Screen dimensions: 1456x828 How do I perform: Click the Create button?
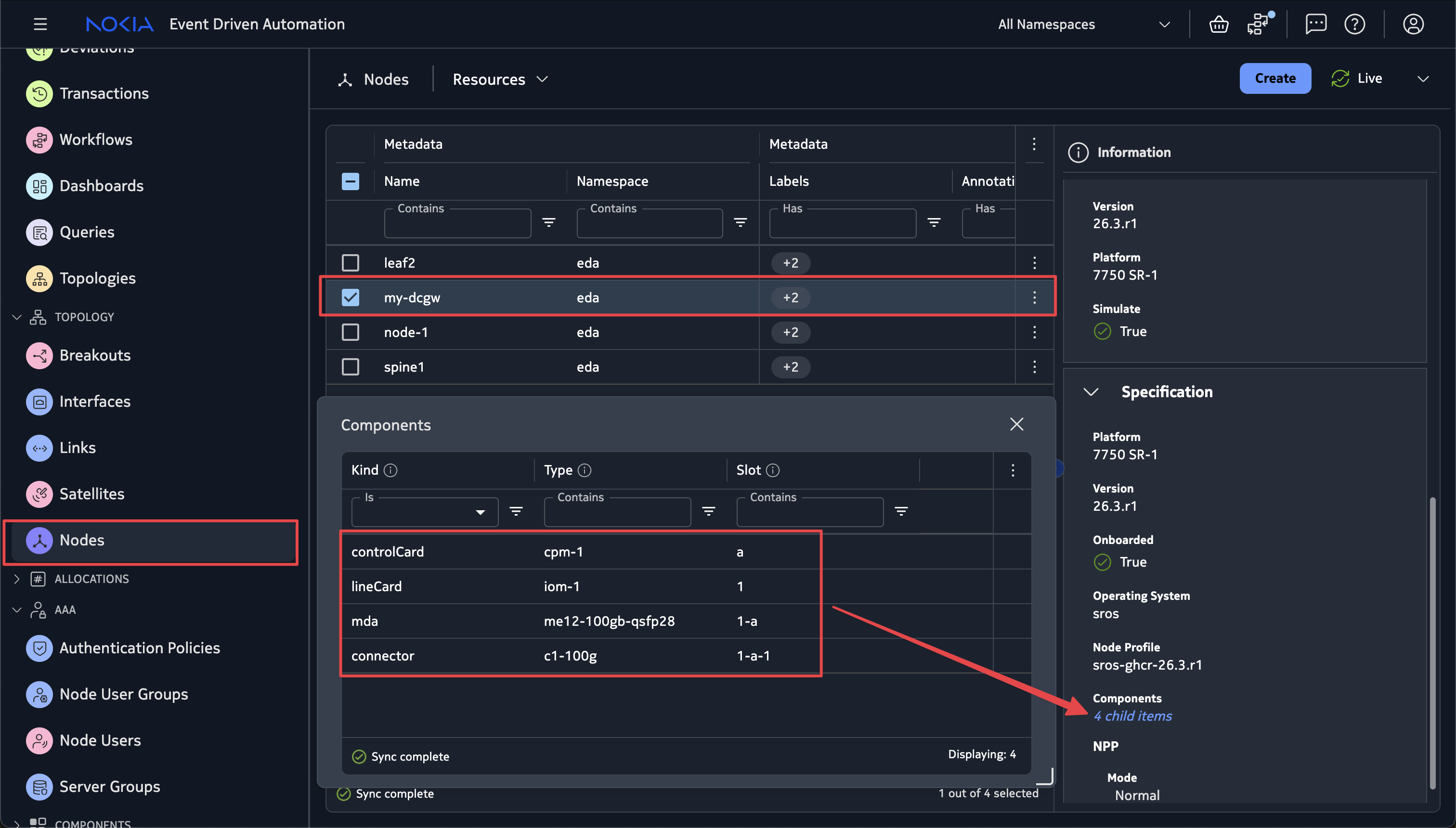click(1275, 78)
